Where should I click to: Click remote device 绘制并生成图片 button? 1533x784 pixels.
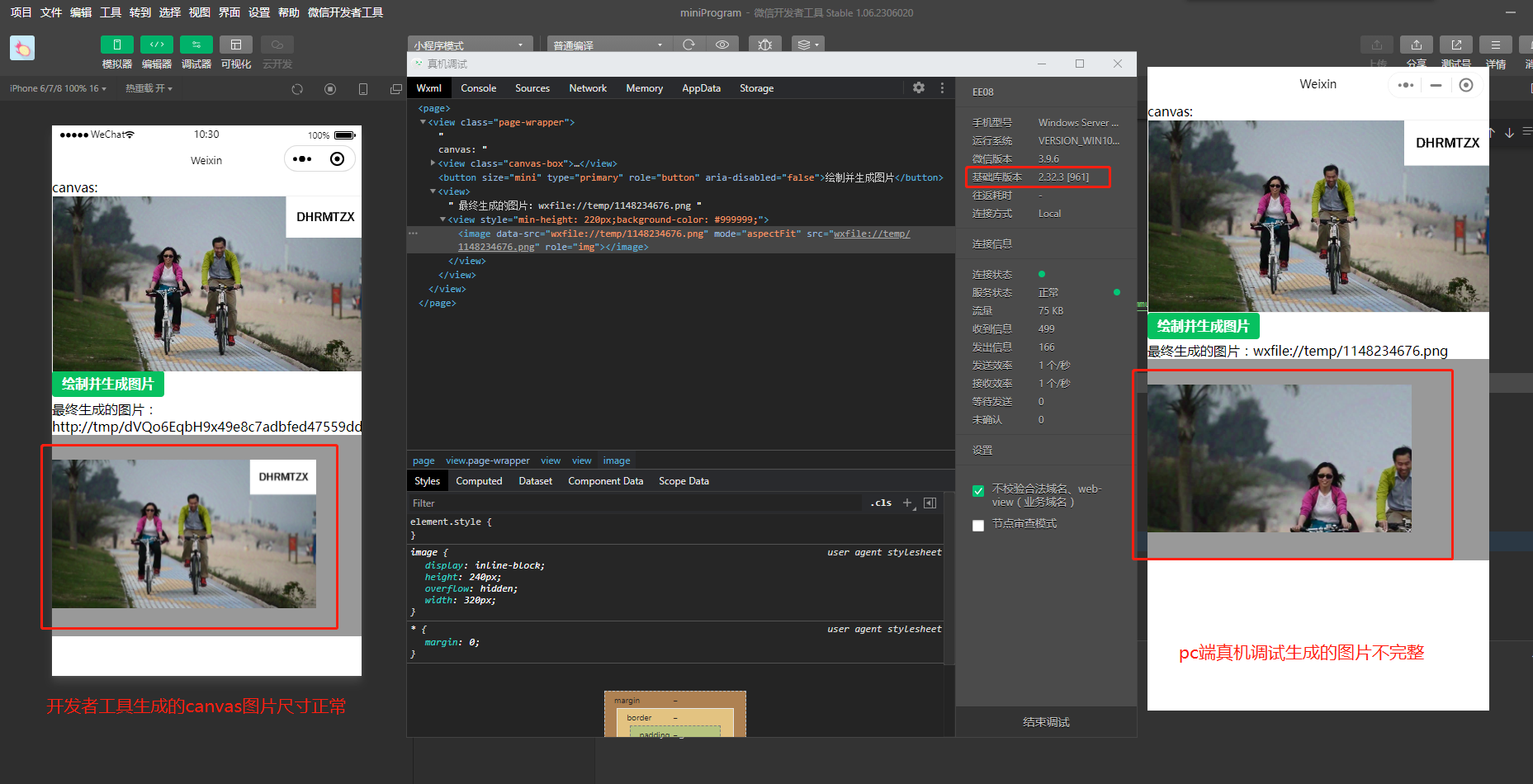(1204, 326)
